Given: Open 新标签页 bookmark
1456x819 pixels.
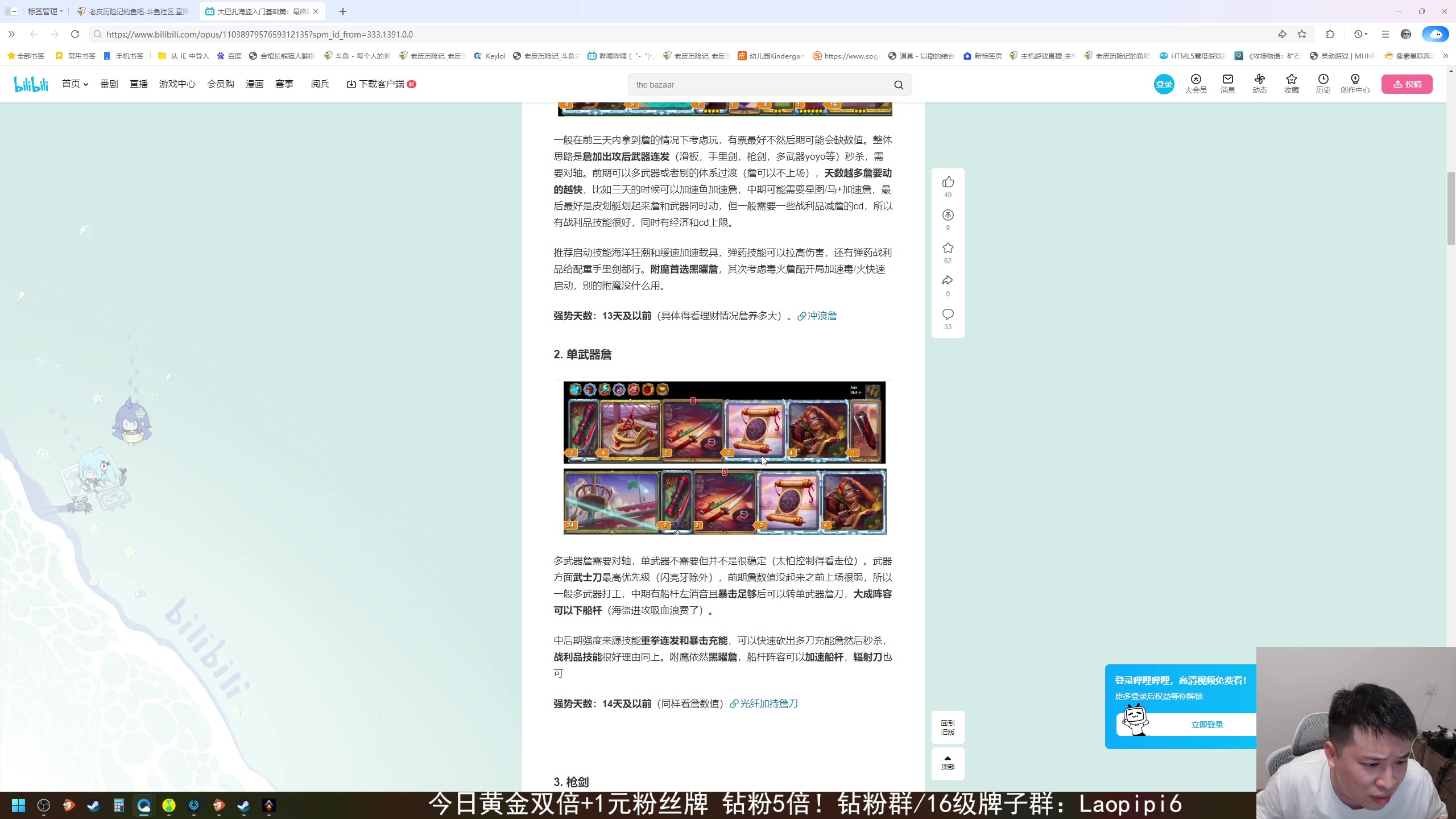Looking at the screenshot, I should [x=982, y=56].
